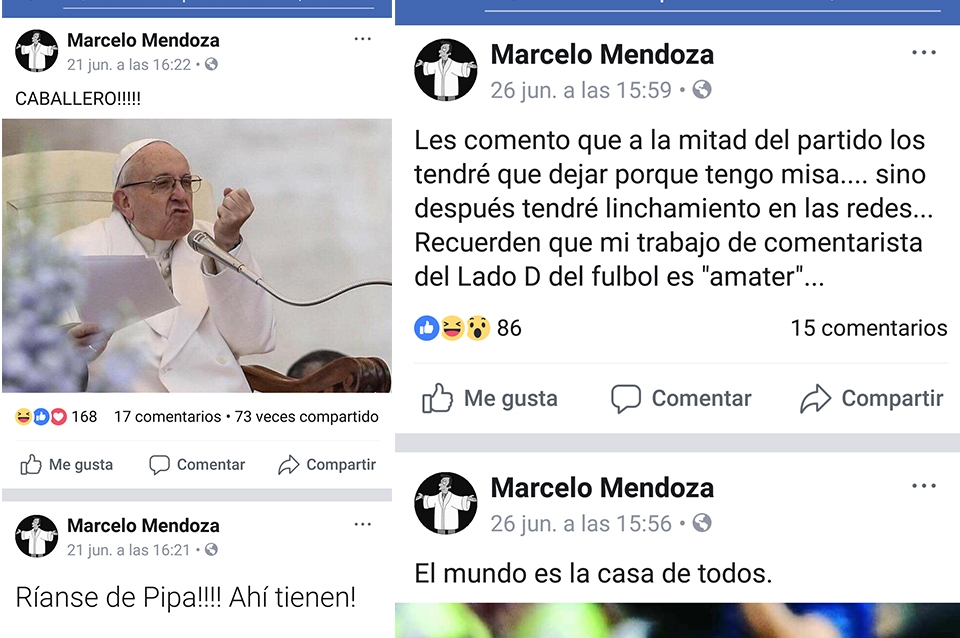This screenshot has width=960, height=638.
Task: Like the 'Les comento' post with Me gusta
Action: (x=489, y=399)
